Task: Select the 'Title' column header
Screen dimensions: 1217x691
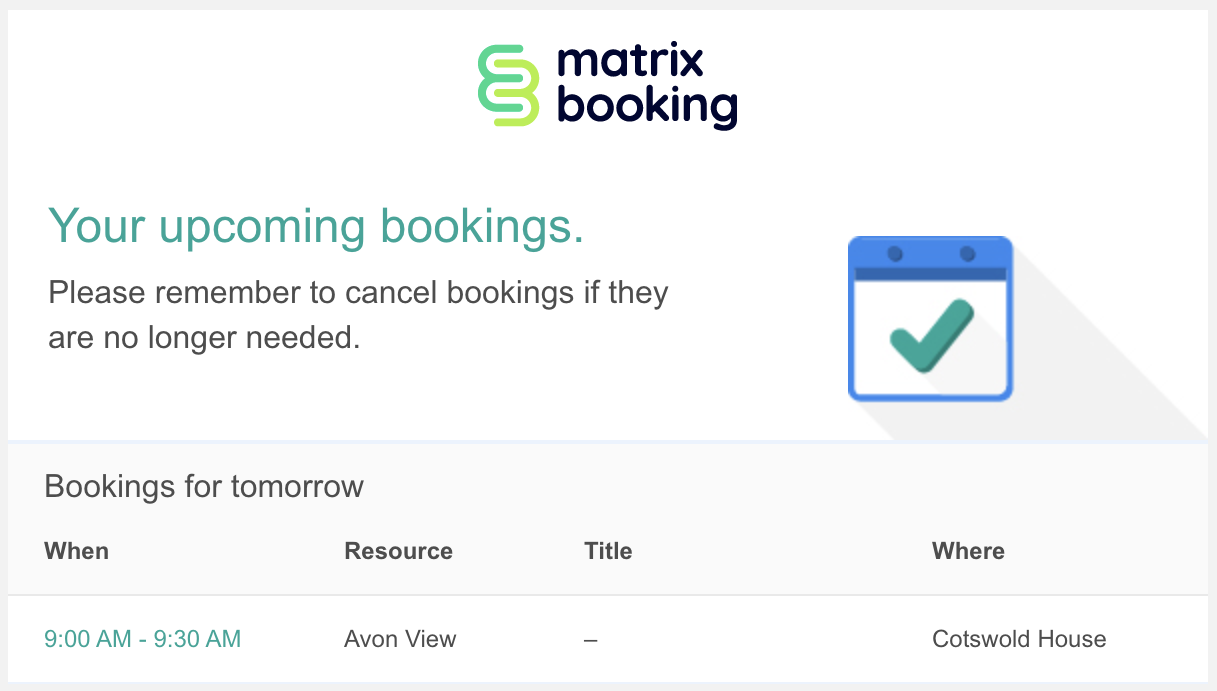Action: [x=608, y=551]
